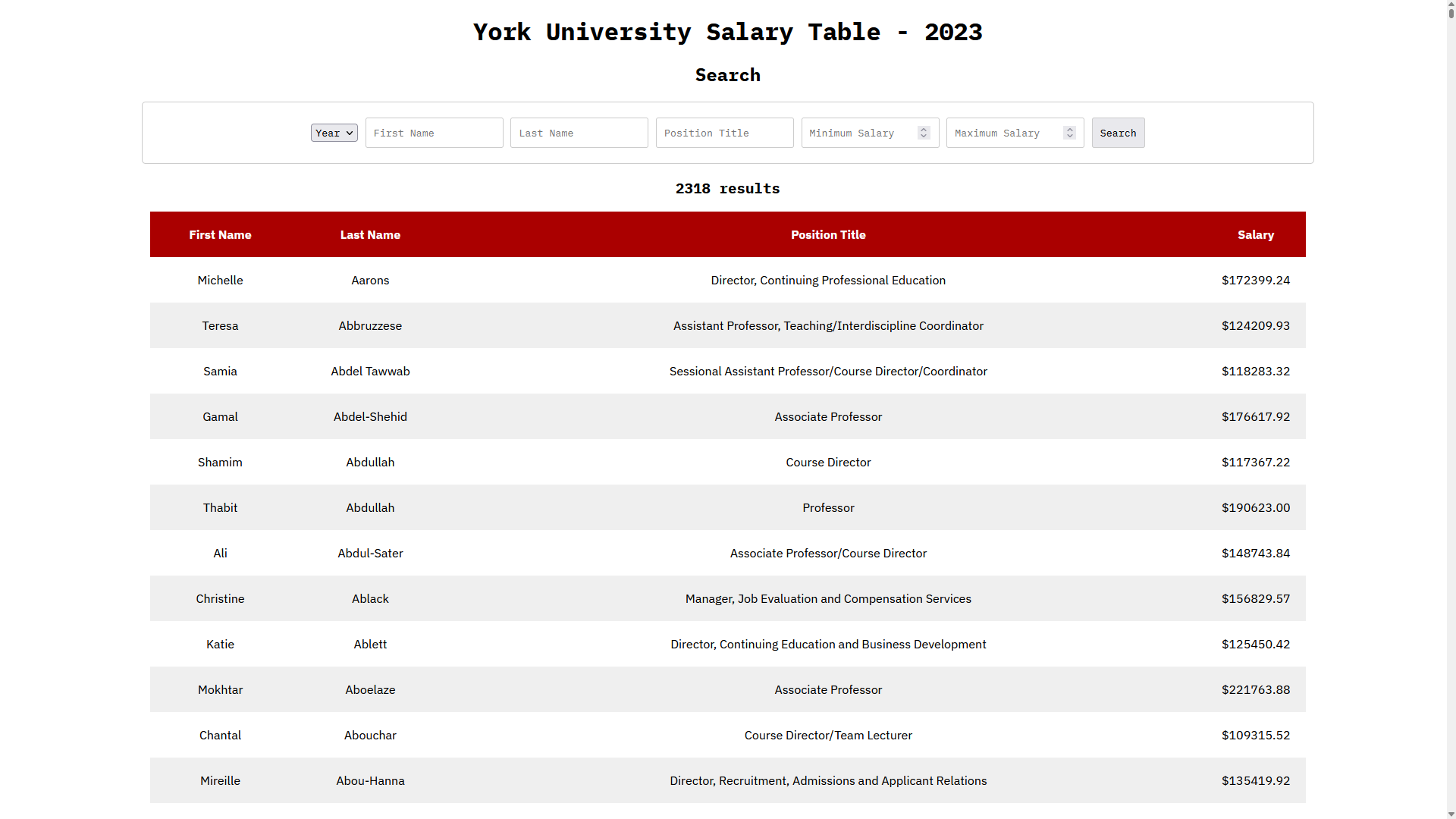Open the Year dropdown
Viewport: 1456px width, 819px height.
(334, 133)
